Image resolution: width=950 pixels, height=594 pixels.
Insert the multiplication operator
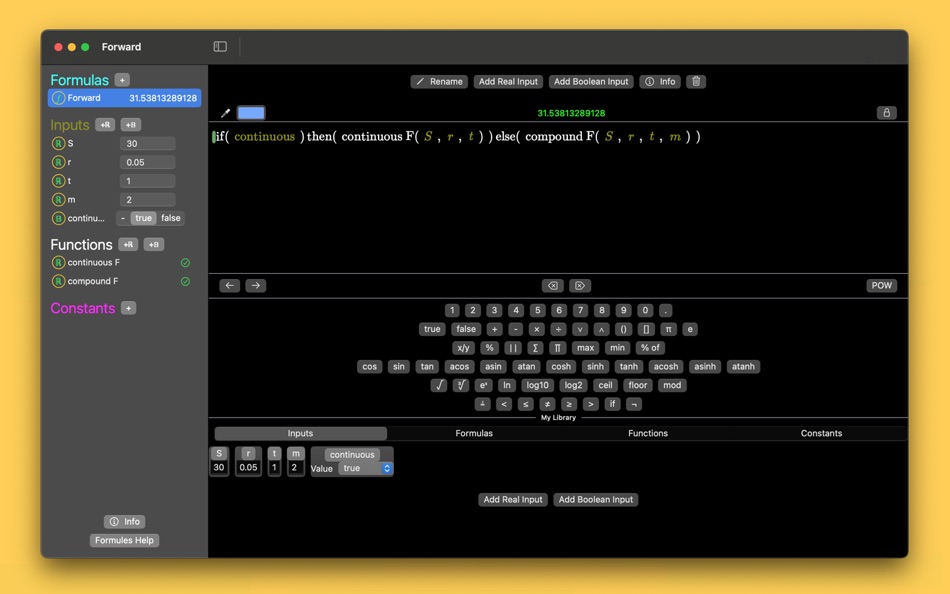536,329
